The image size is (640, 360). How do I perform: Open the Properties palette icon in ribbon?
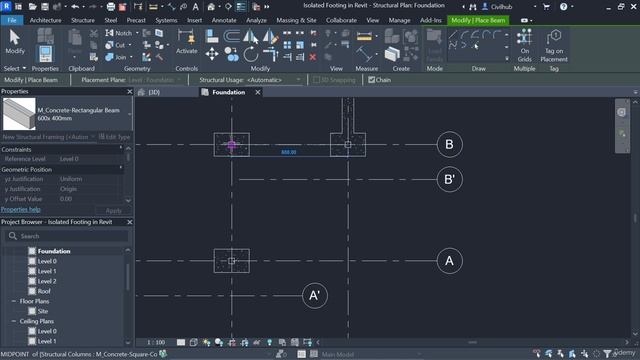pyautogui.click(x=45, y=53)
